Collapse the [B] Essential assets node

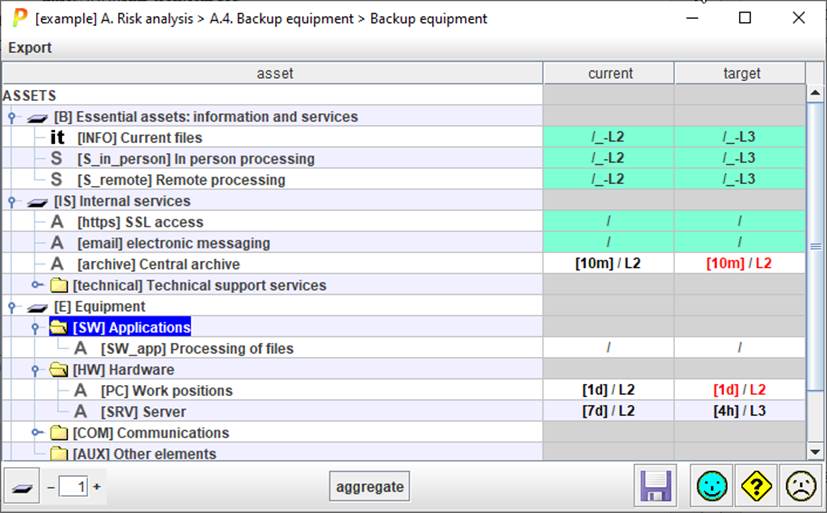click(x=12, y=118)
